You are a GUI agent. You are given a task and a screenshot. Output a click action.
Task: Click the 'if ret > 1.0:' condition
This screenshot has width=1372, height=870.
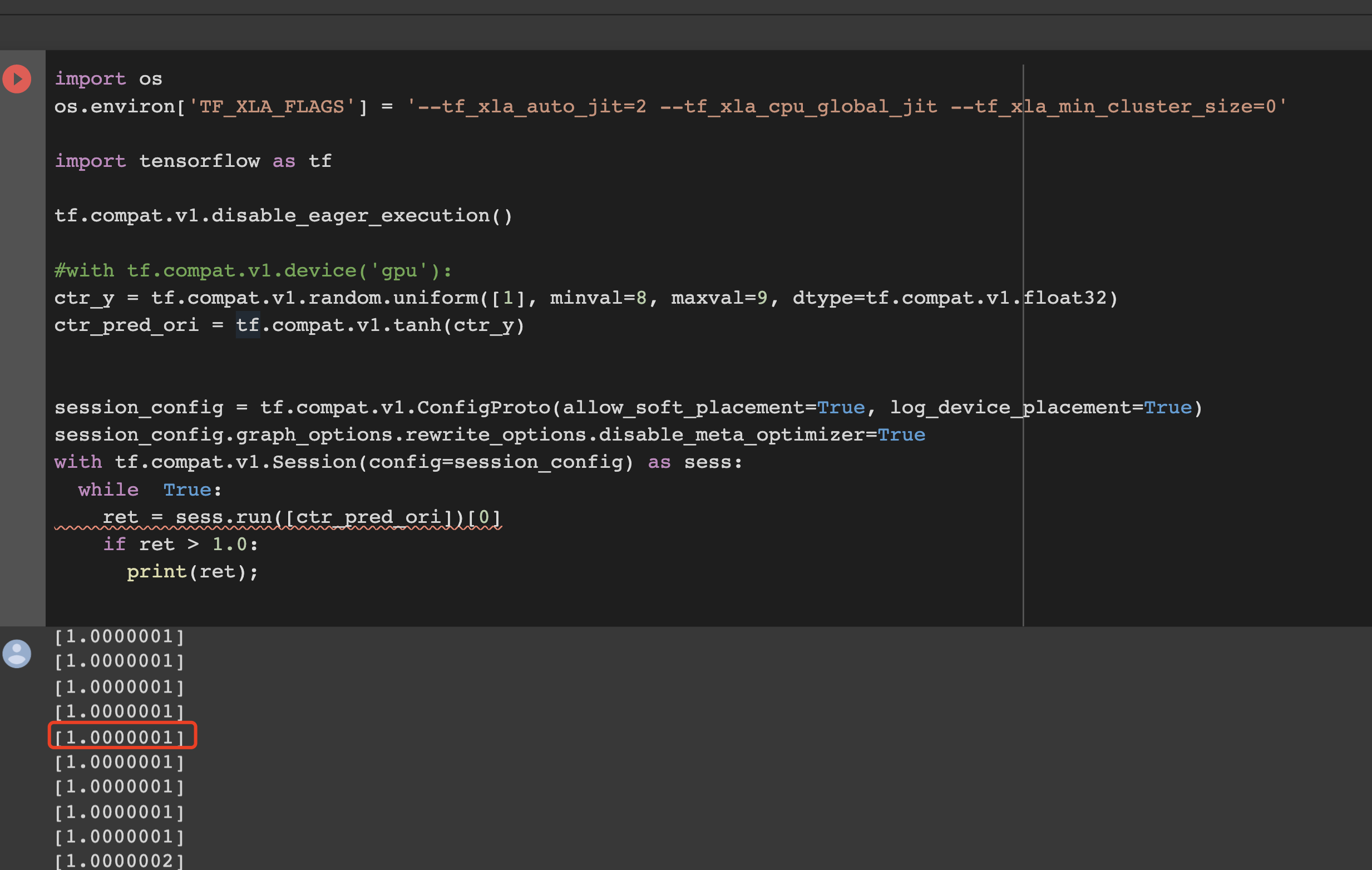(x=180, y=544)
